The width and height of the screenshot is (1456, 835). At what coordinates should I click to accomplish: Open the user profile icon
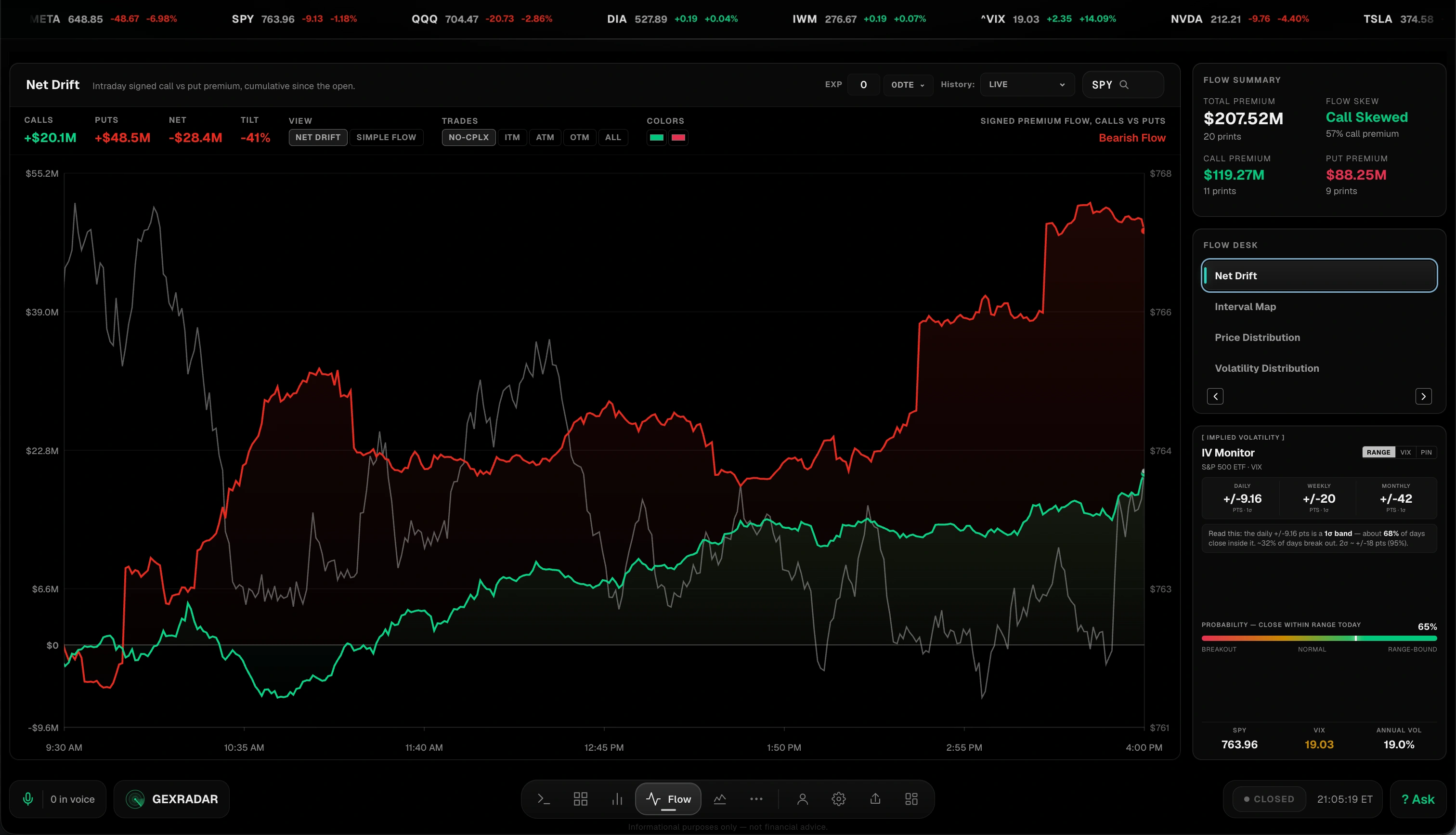(803, 799)
